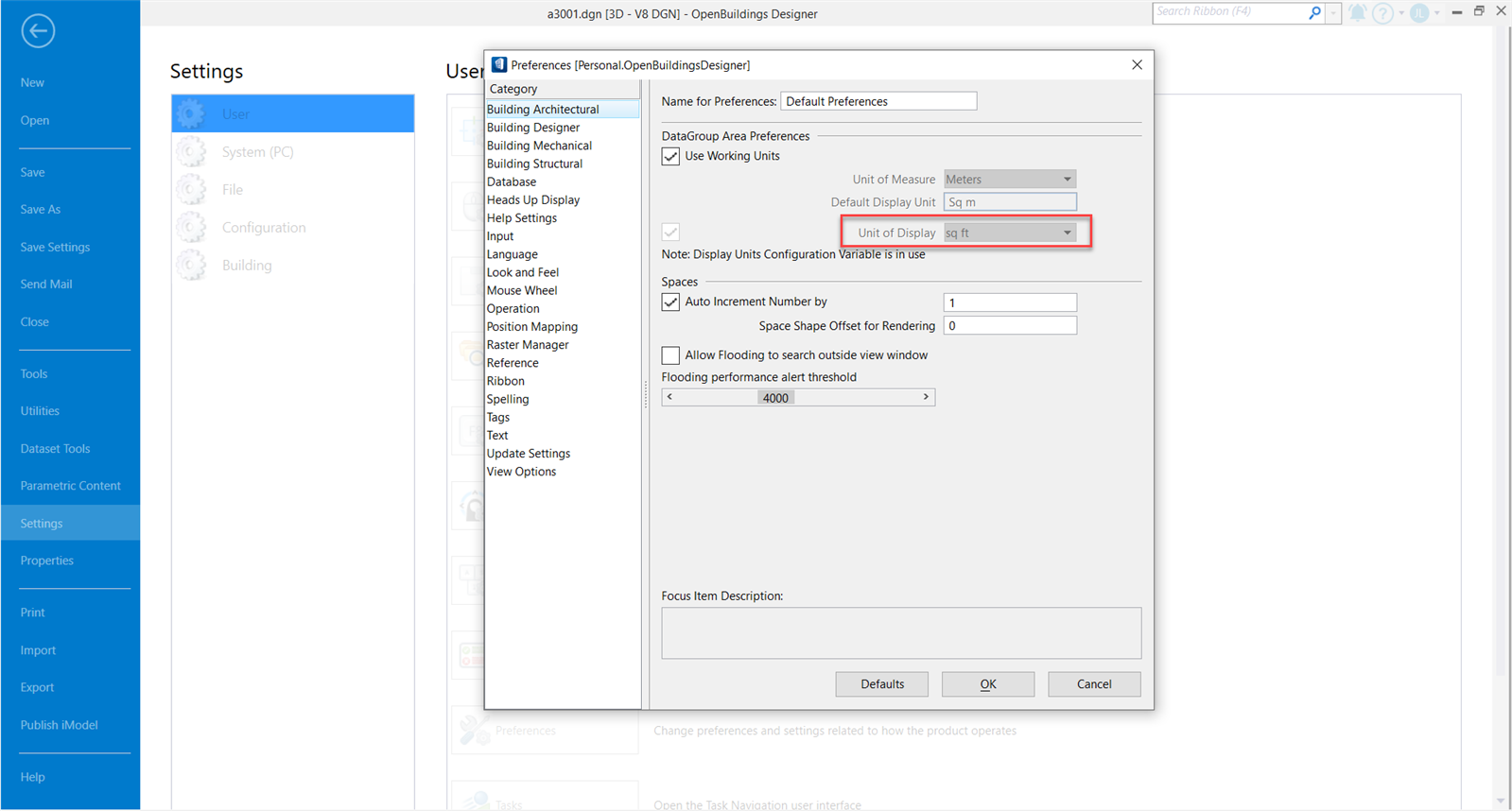Select Text category
This screenshot has height=811, width=1512.
click(562, 436)
